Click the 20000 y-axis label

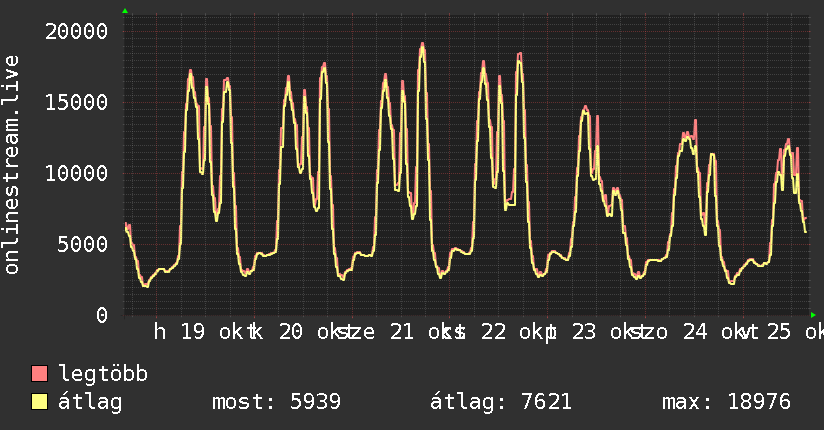[x=77, y=32]
